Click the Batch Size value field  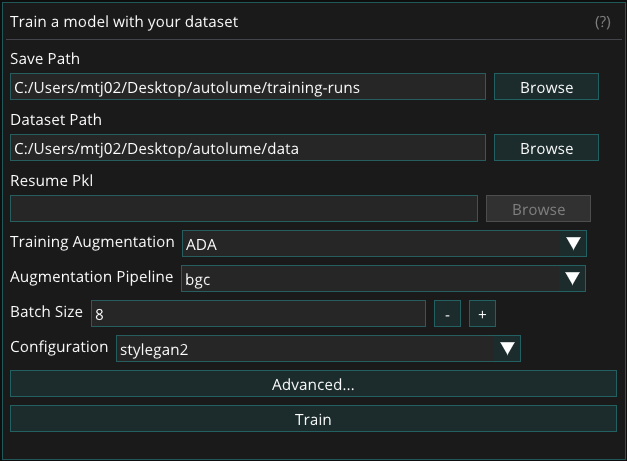pyautogui.click(x=259, y=314)
